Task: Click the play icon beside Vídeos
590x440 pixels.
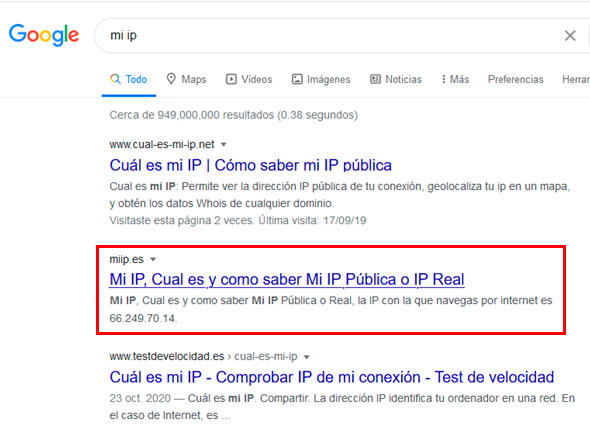Action: [231, 79]
